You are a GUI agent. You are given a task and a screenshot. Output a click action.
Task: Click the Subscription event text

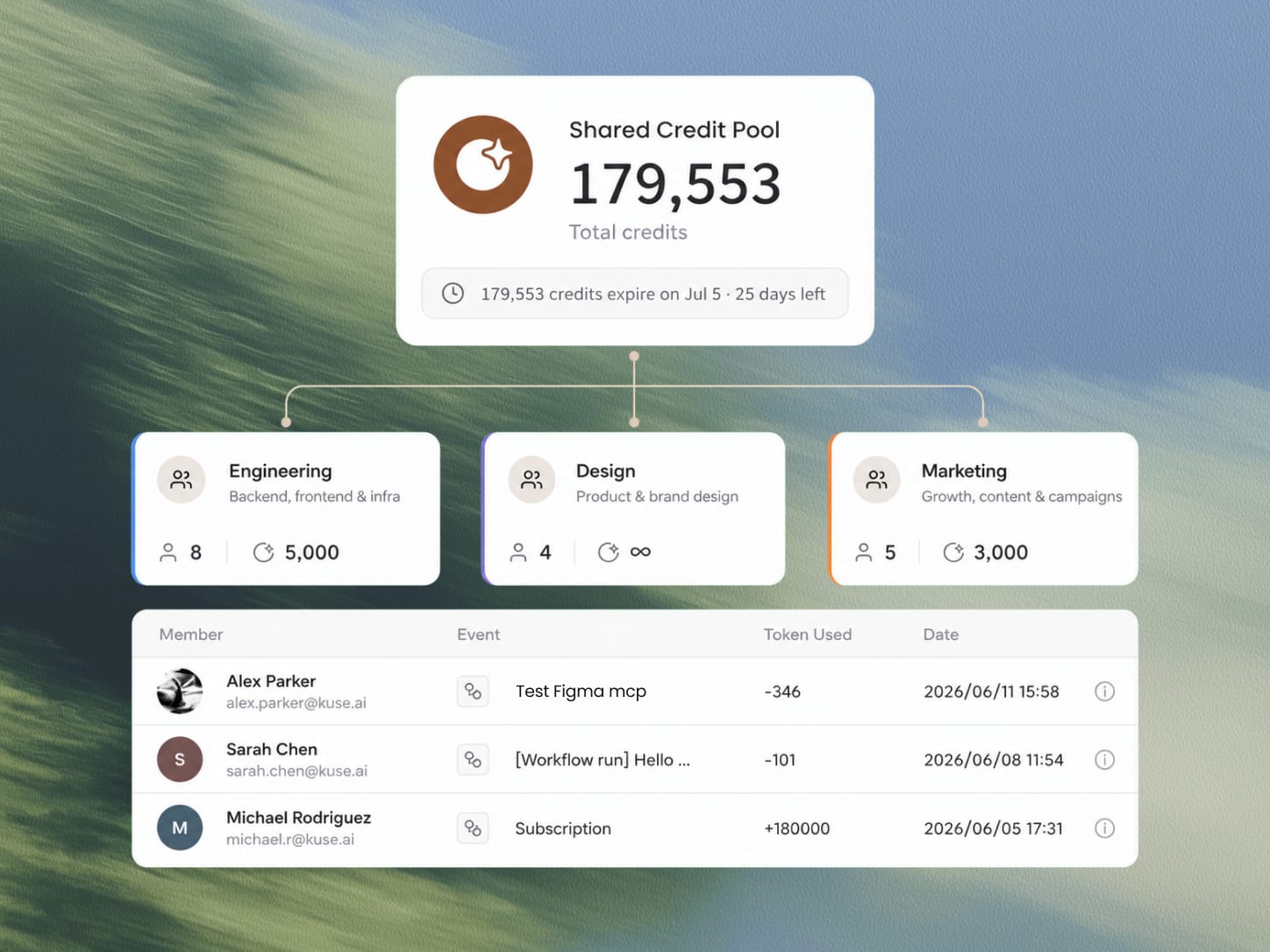click(x=563, y=828)
